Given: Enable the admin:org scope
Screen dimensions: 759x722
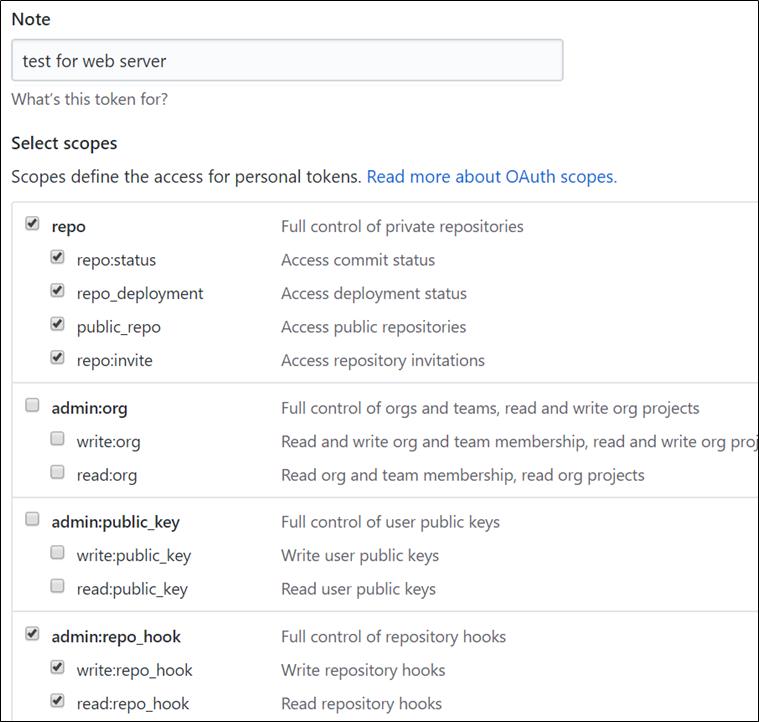Looking at the screenshot, I should pyautogui.click(x=32, y=406).
